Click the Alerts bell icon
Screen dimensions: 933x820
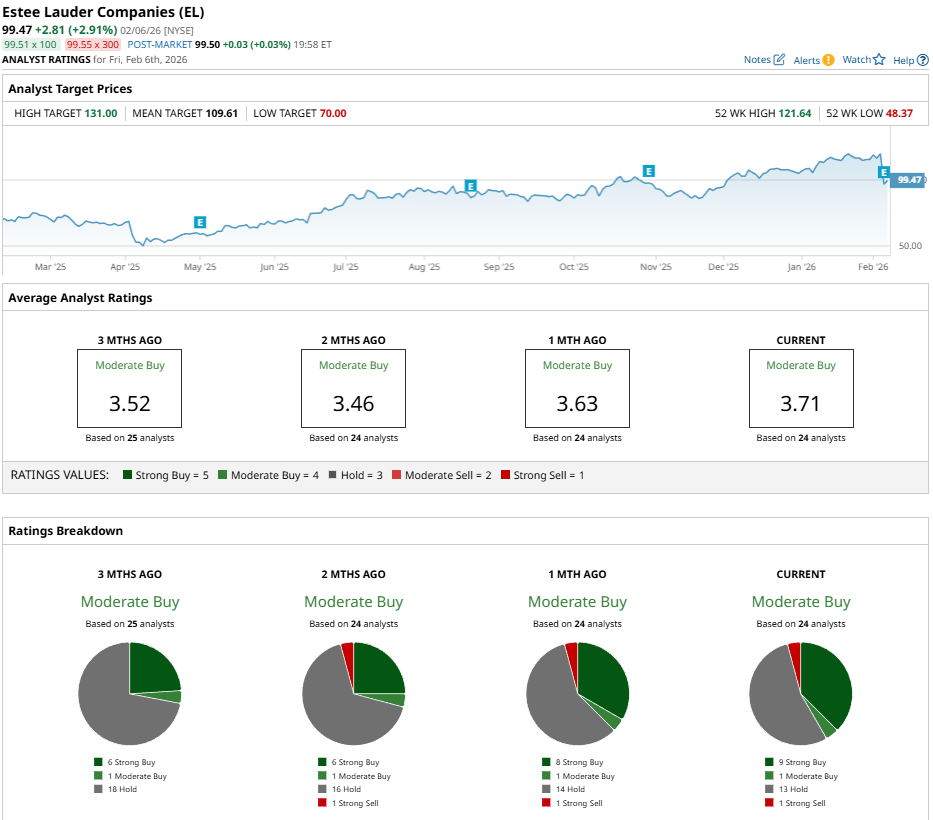pyautogui.click(x=828, y=60)
